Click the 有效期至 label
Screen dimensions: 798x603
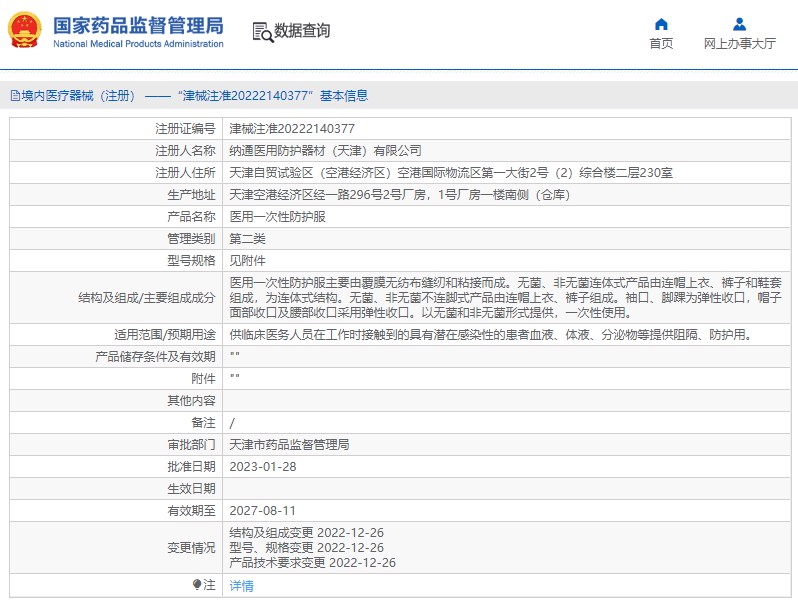point(191,510)
